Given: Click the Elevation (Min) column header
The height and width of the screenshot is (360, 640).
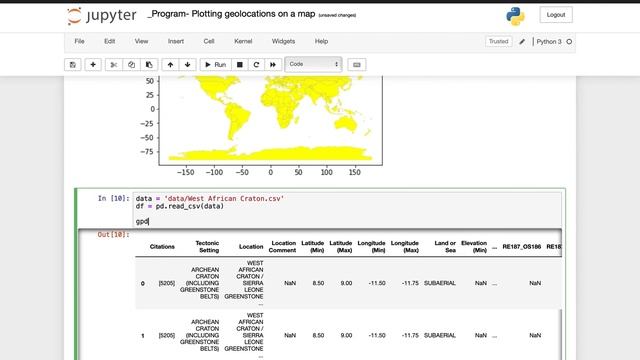Looking at the screenshot, I should pos(474,247).
